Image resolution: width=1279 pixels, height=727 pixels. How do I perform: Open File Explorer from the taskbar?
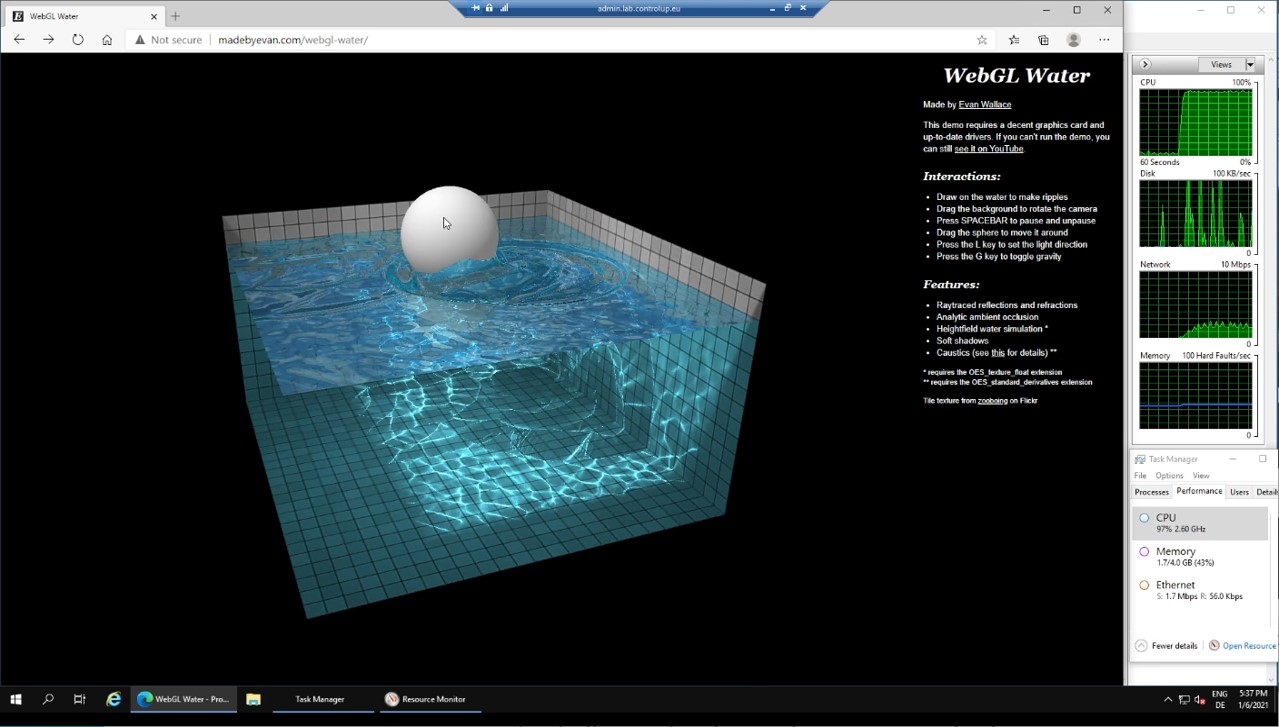253,699
